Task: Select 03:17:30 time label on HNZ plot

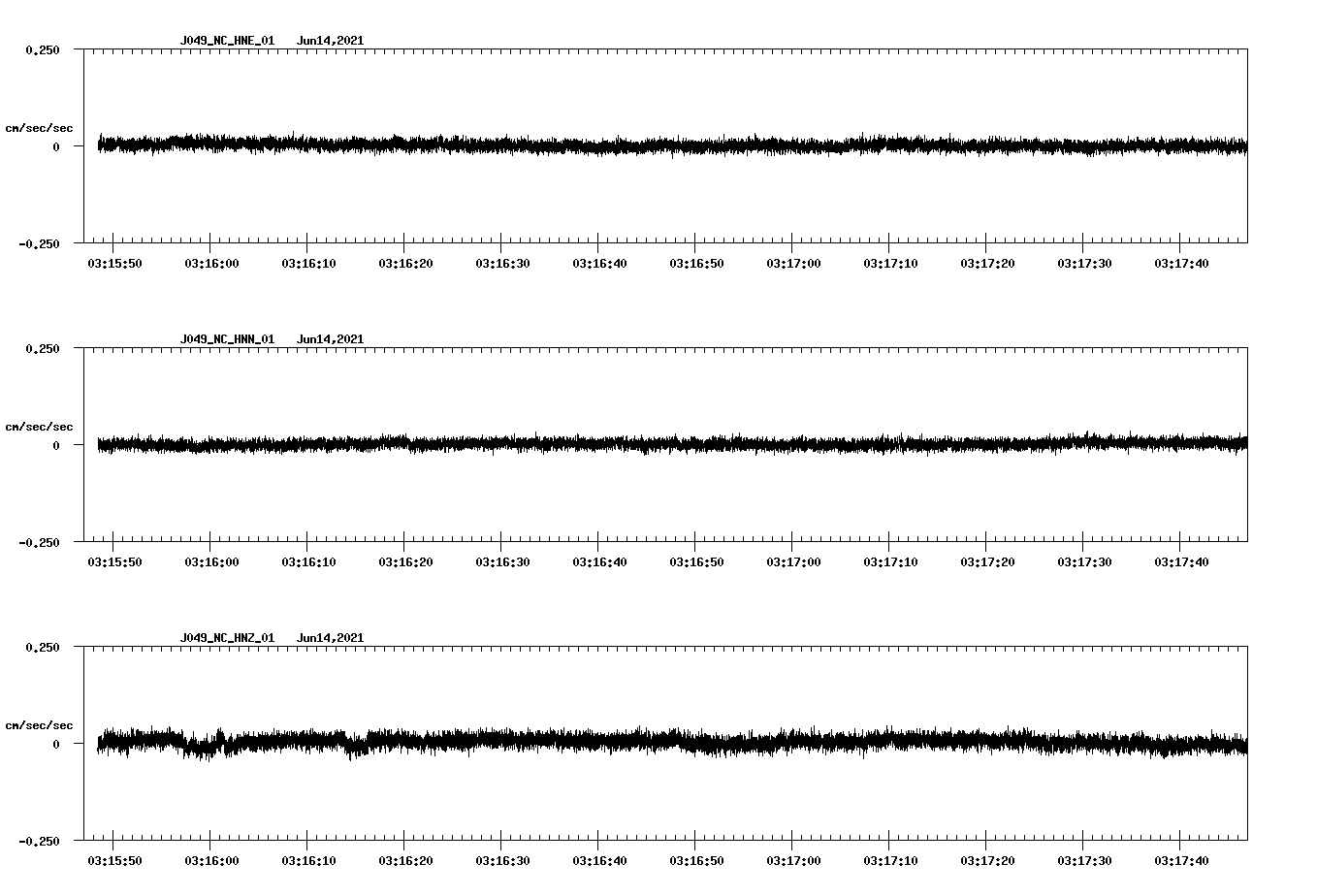Action: [1084, 861]
